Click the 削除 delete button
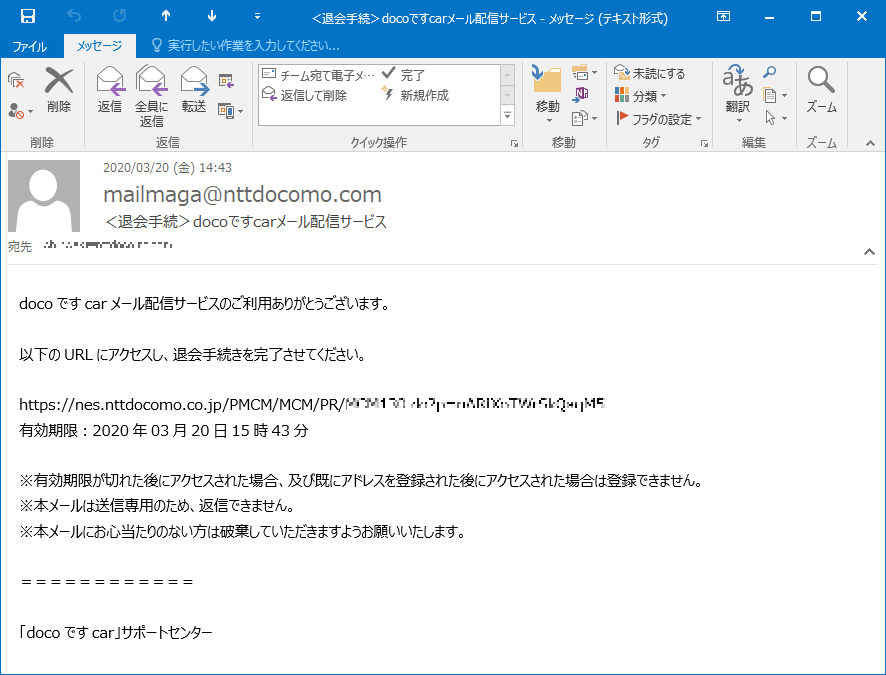Viewport: 886px width, 675px height. 59,90
